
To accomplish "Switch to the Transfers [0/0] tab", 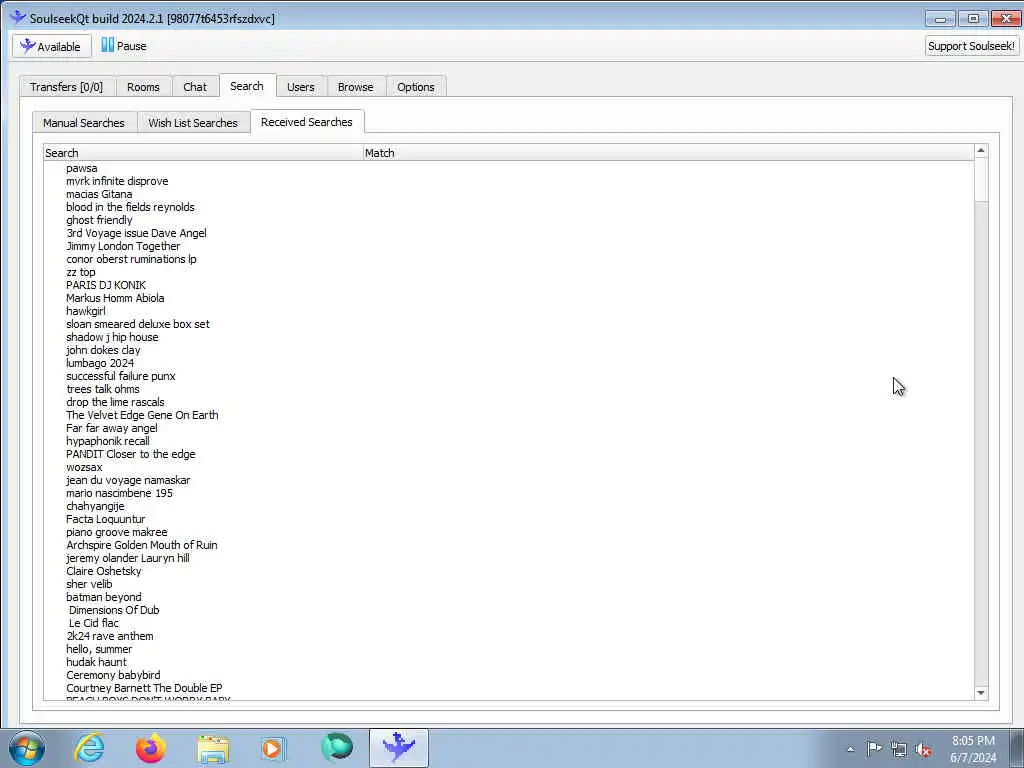I will (66, 87).
